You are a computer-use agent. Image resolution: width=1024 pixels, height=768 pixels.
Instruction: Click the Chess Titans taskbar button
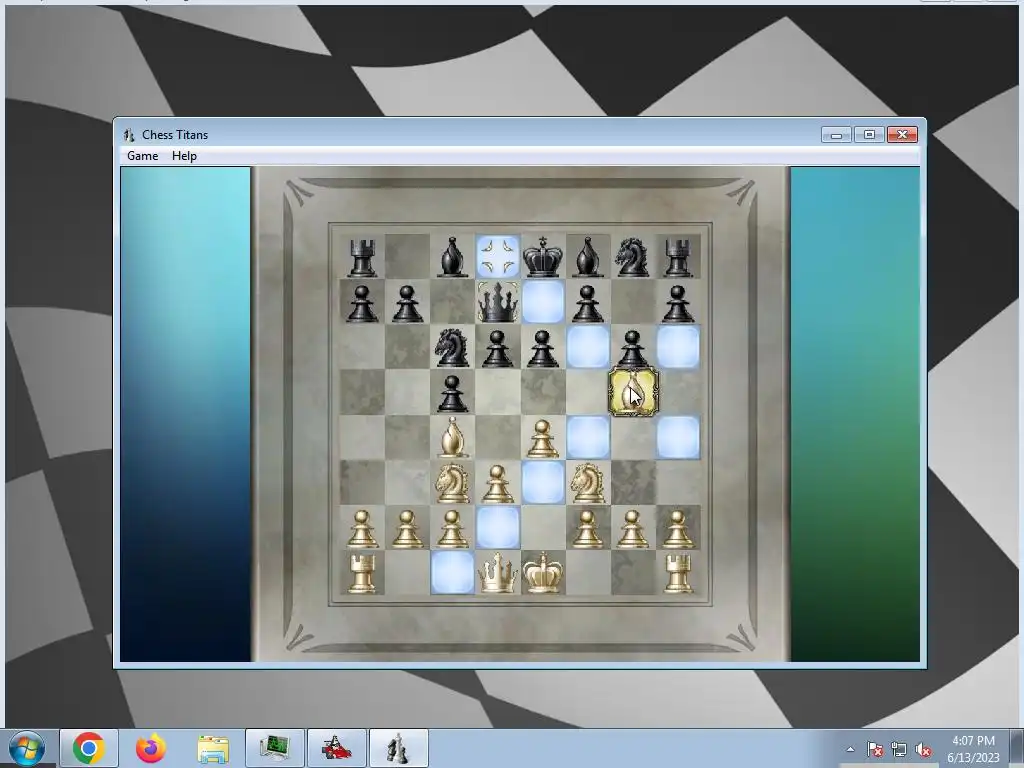click(x=398, y=748)
